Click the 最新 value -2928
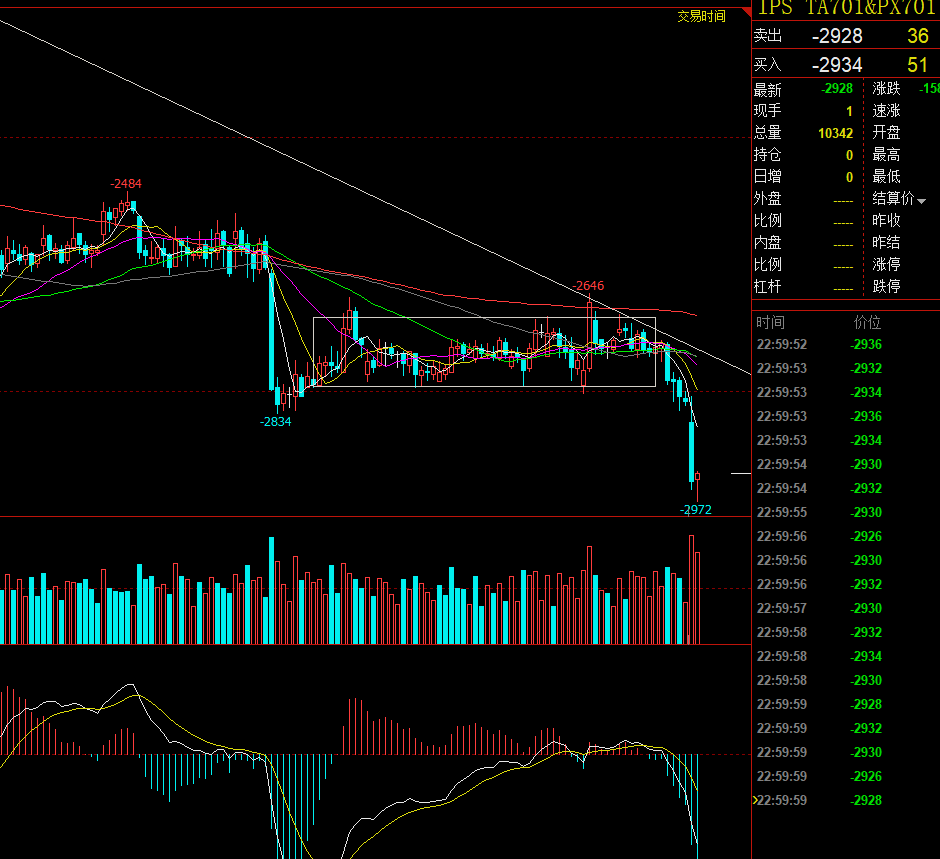This screenshot has width=940, height=859. point(837,89)
